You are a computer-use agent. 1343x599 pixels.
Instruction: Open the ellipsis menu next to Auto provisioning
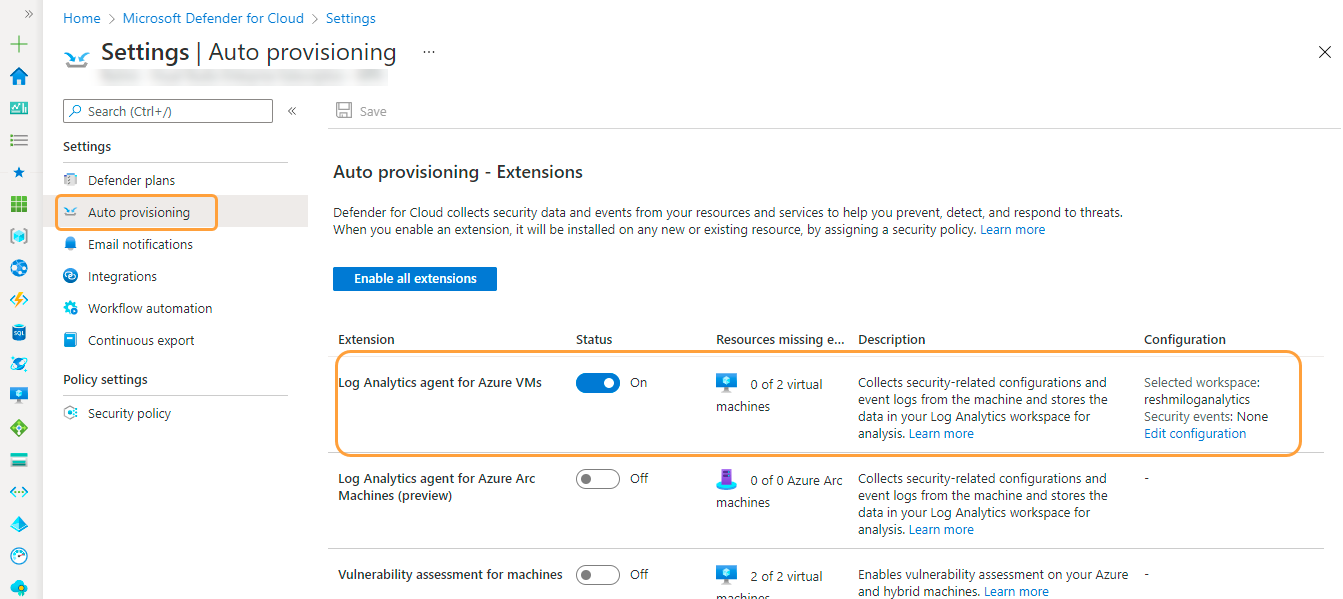pyautogui.click(x=428, y=52)
